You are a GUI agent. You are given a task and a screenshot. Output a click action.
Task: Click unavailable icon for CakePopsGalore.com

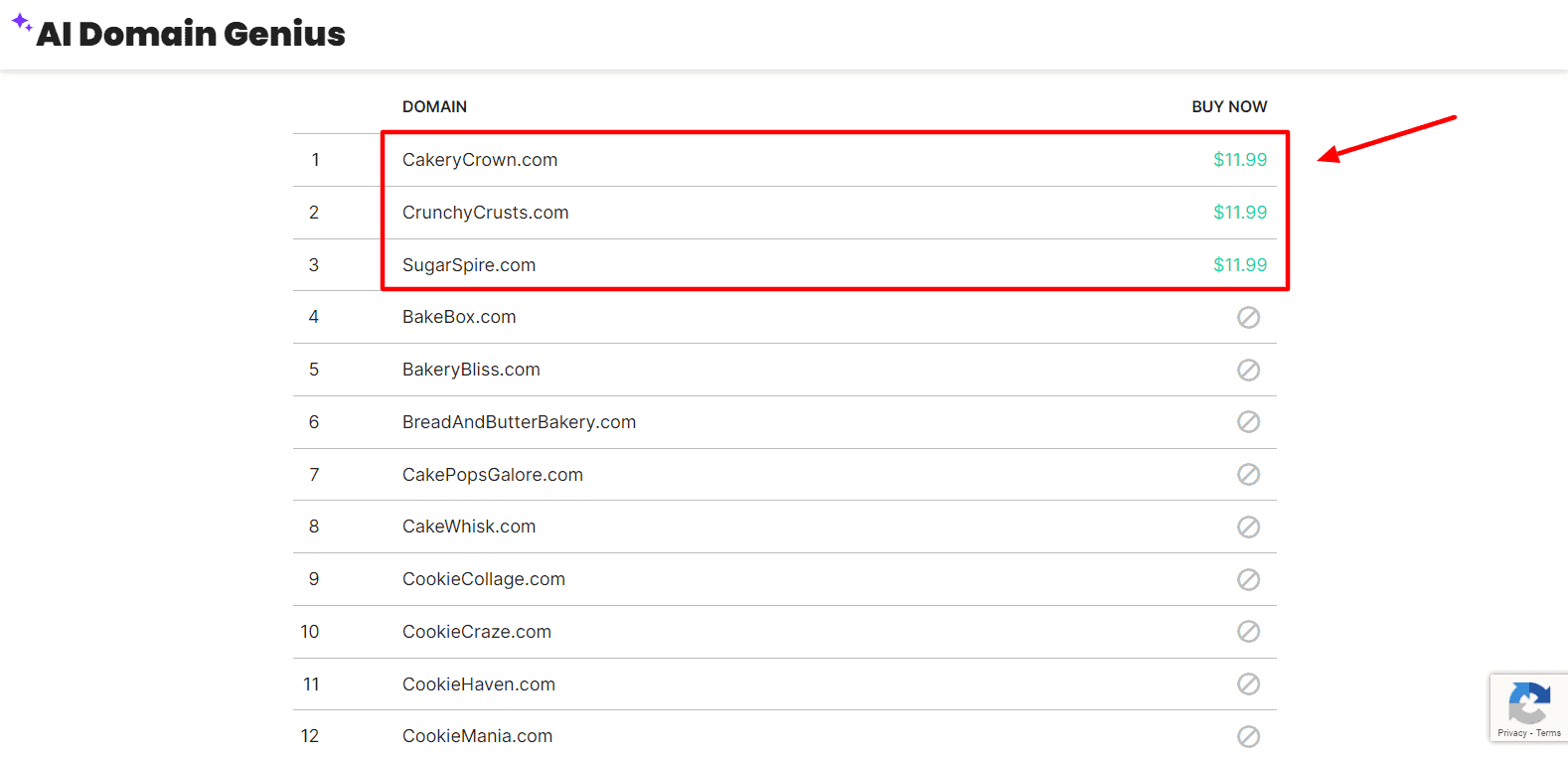pos(1248,475)
